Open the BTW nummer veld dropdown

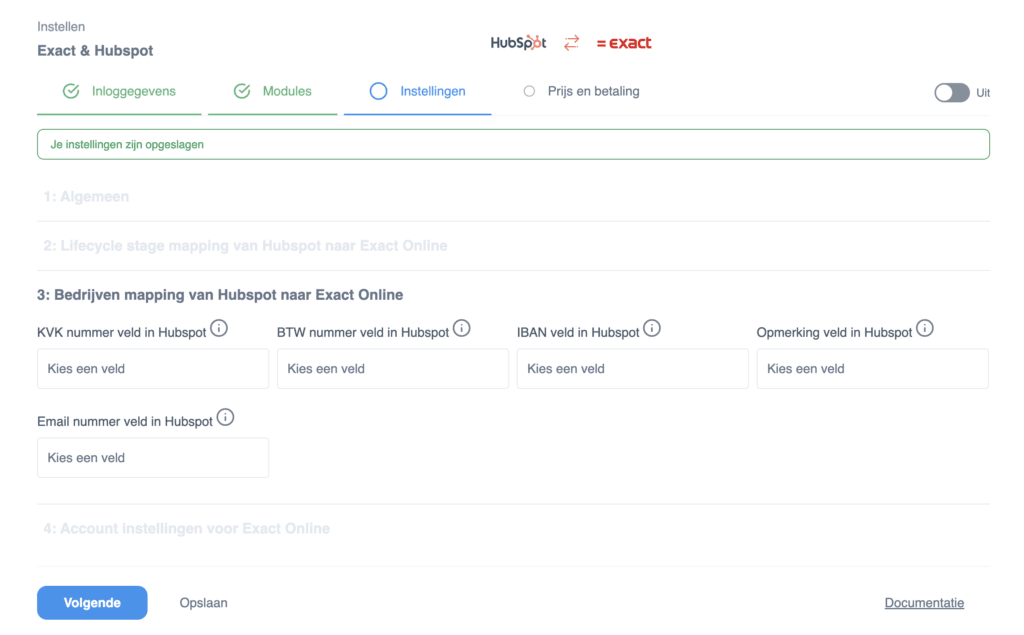(393, 369)
